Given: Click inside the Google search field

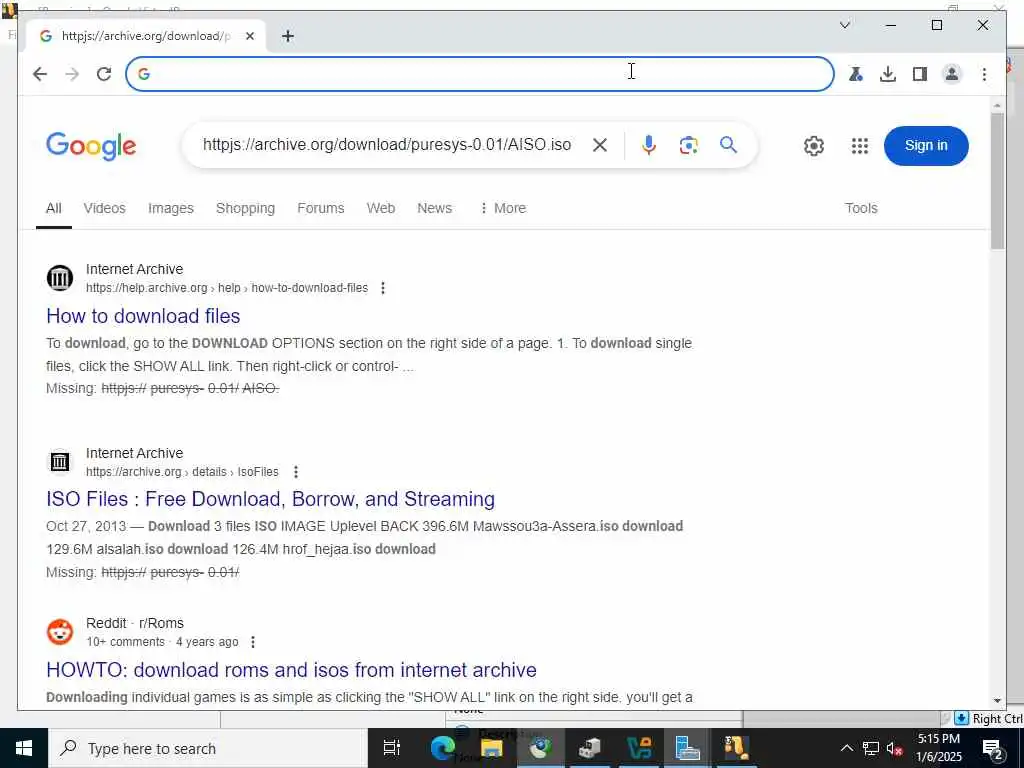Looking at the screenshot, I should pyautogui.click(x=387, y=145).
